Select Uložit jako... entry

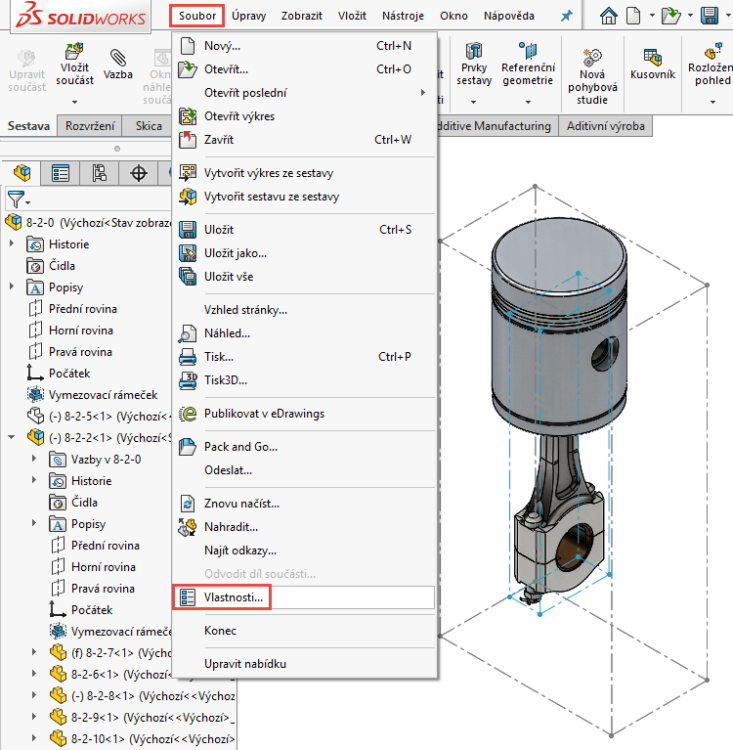(304, 253)
